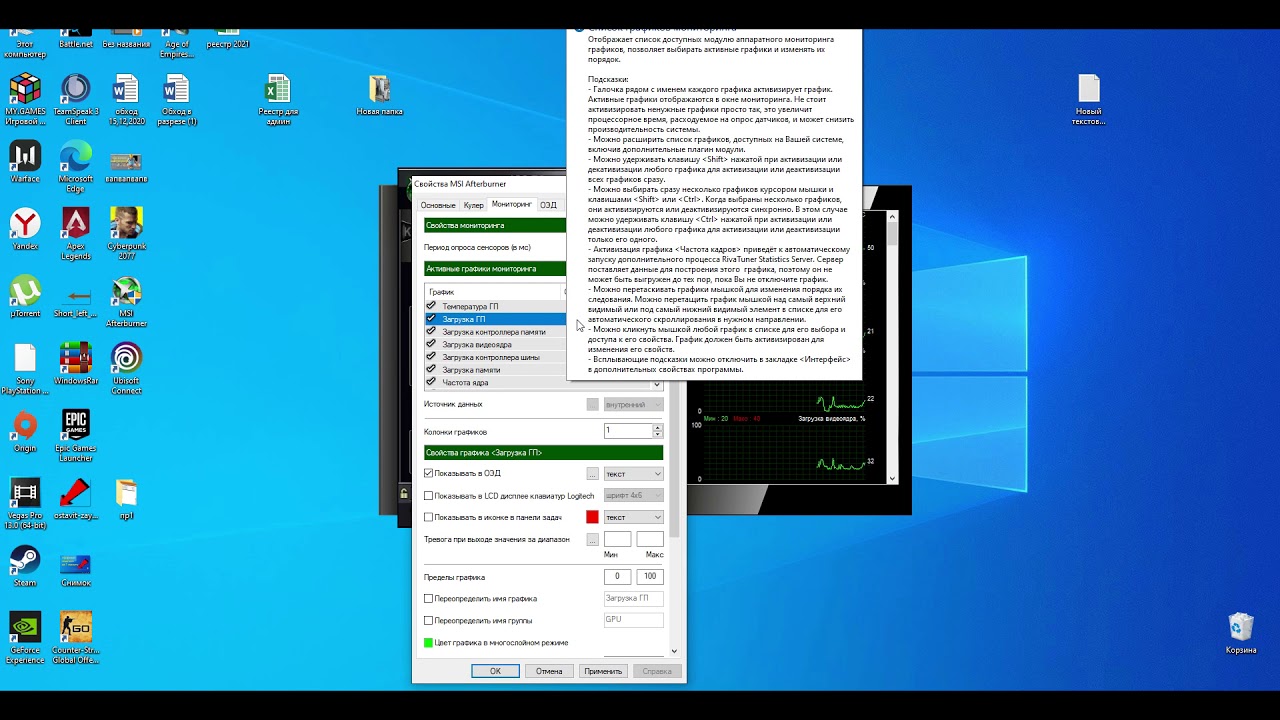Open the шрифт 4x6 font dropdown

633,495
